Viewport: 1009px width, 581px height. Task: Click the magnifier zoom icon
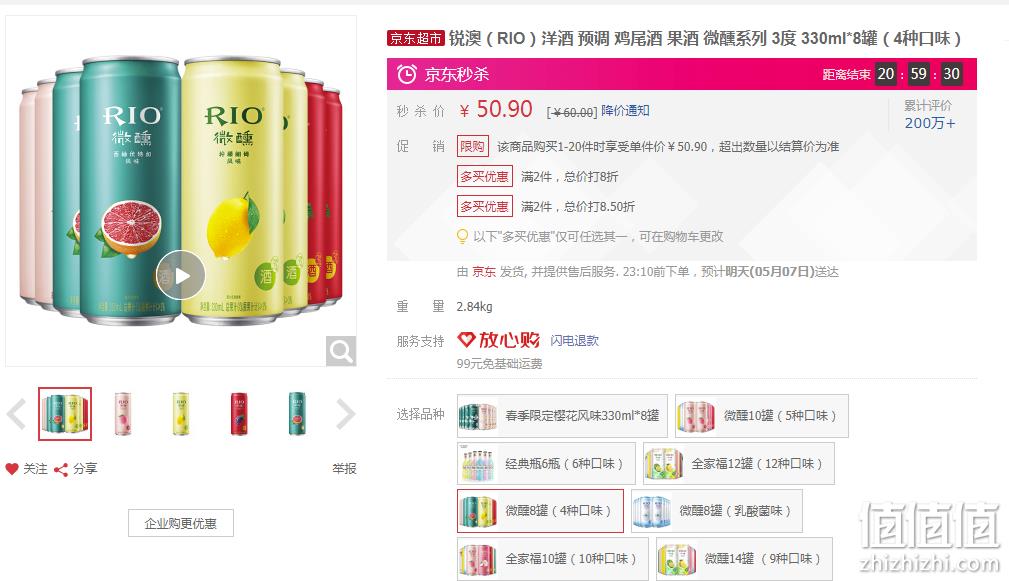(340, 351)
